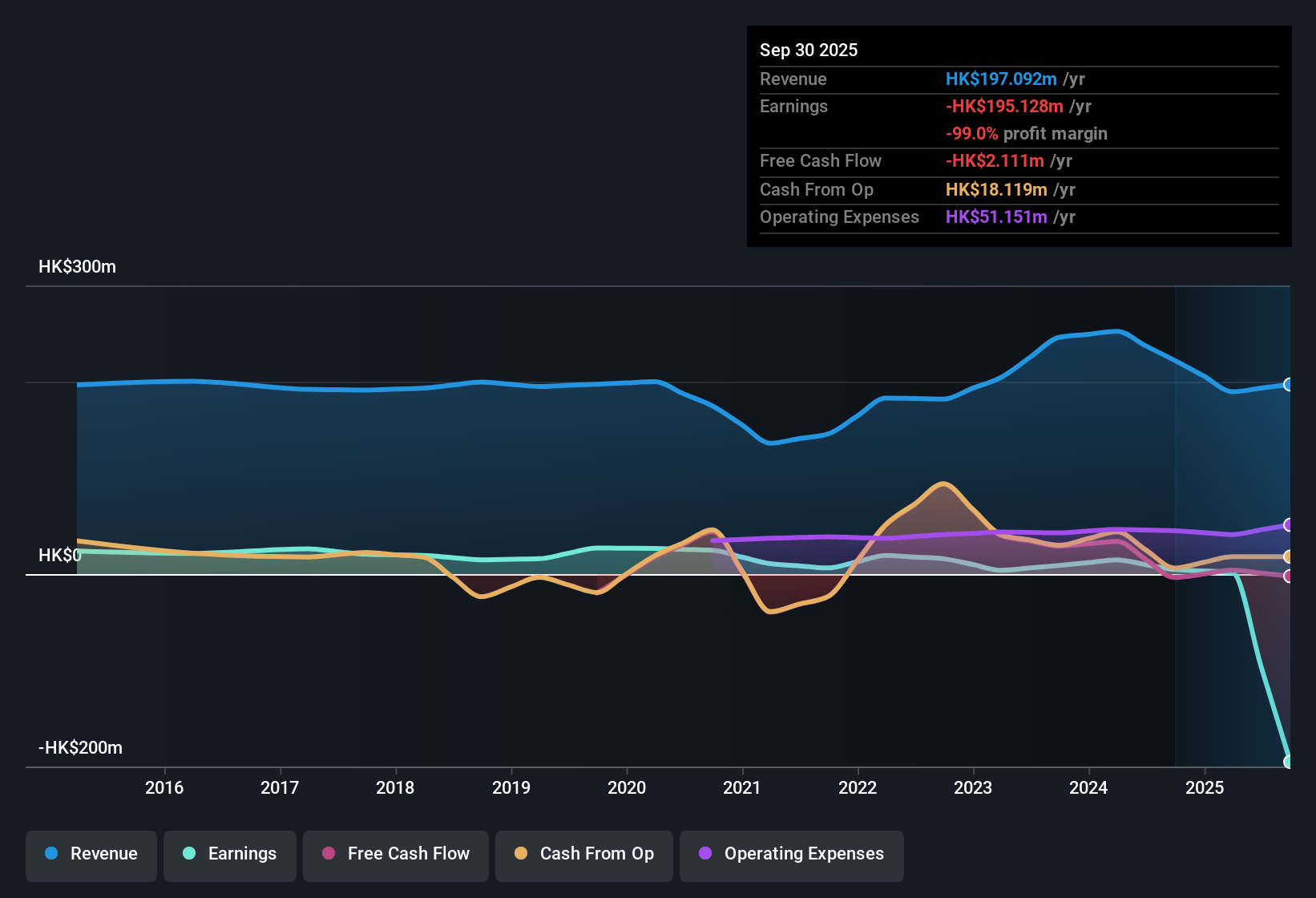Image resolution: width=1316 pixels, height=898 pixels.
Task: Click the teal Earnings legend dot
Action: [189, 854]
